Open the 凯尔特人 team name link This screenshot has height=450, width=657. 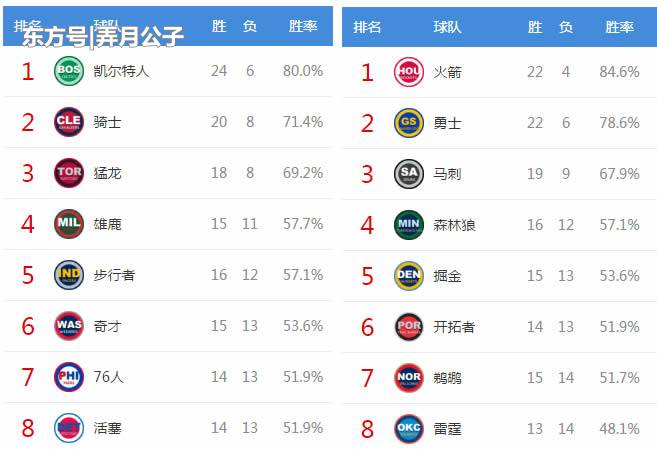120,71
